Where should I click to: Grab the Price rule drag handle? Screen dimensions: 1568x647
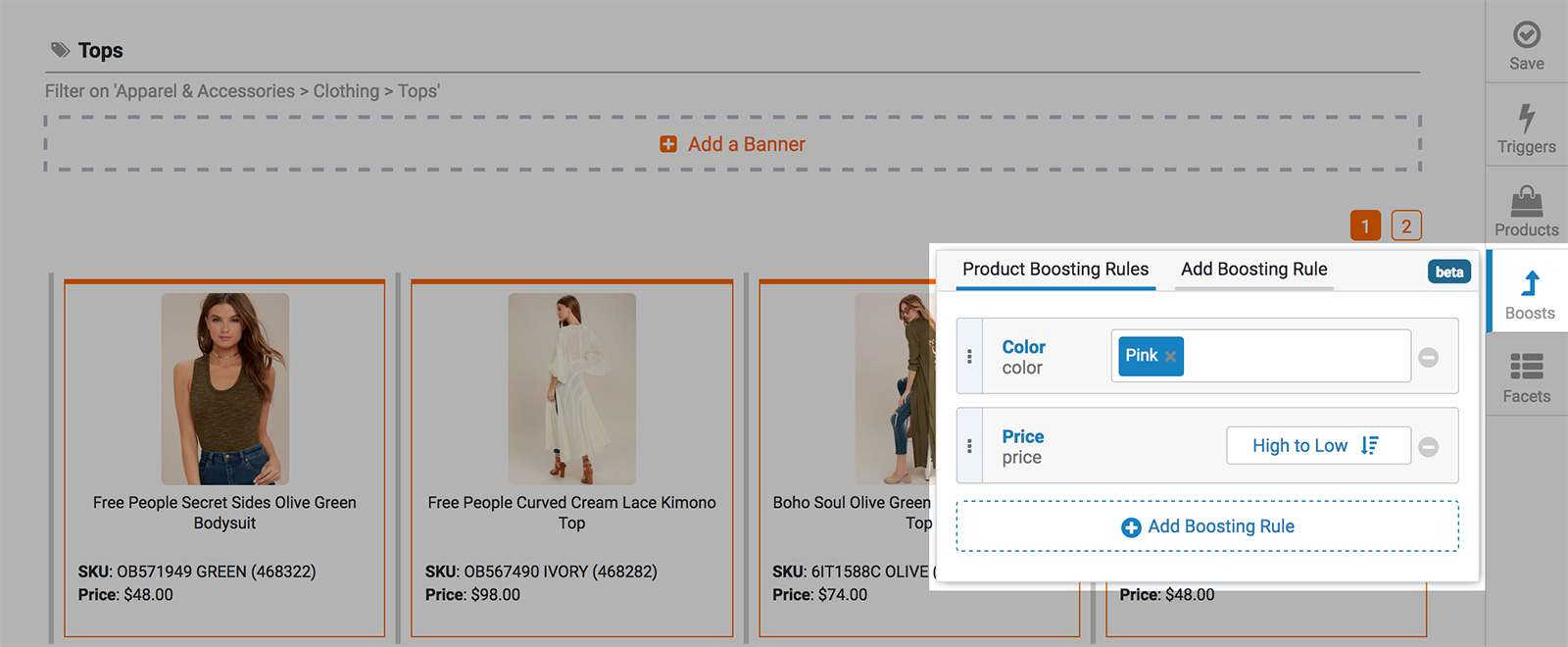969,446
